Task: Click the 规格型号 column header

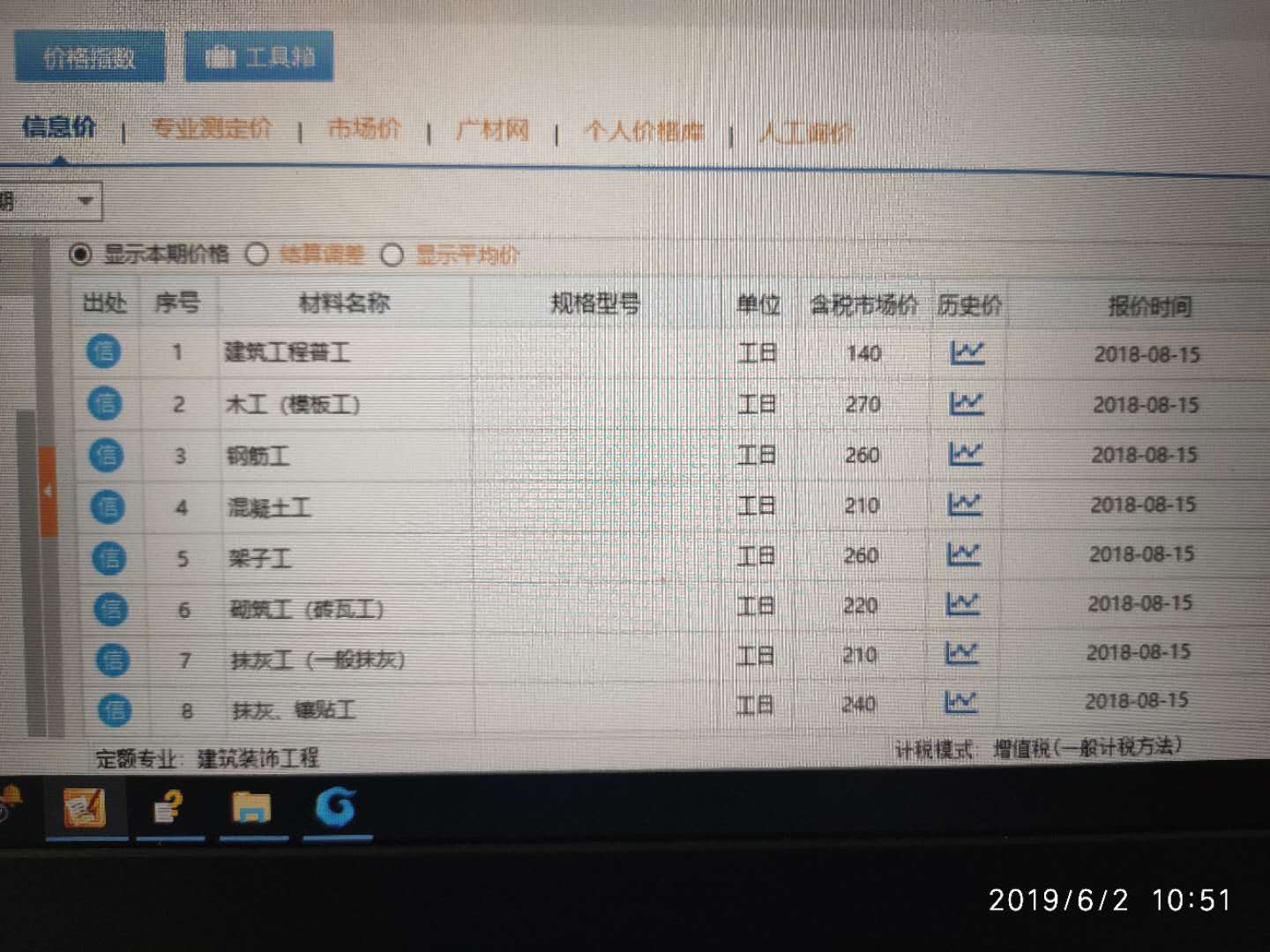Action: pos(595,304)
